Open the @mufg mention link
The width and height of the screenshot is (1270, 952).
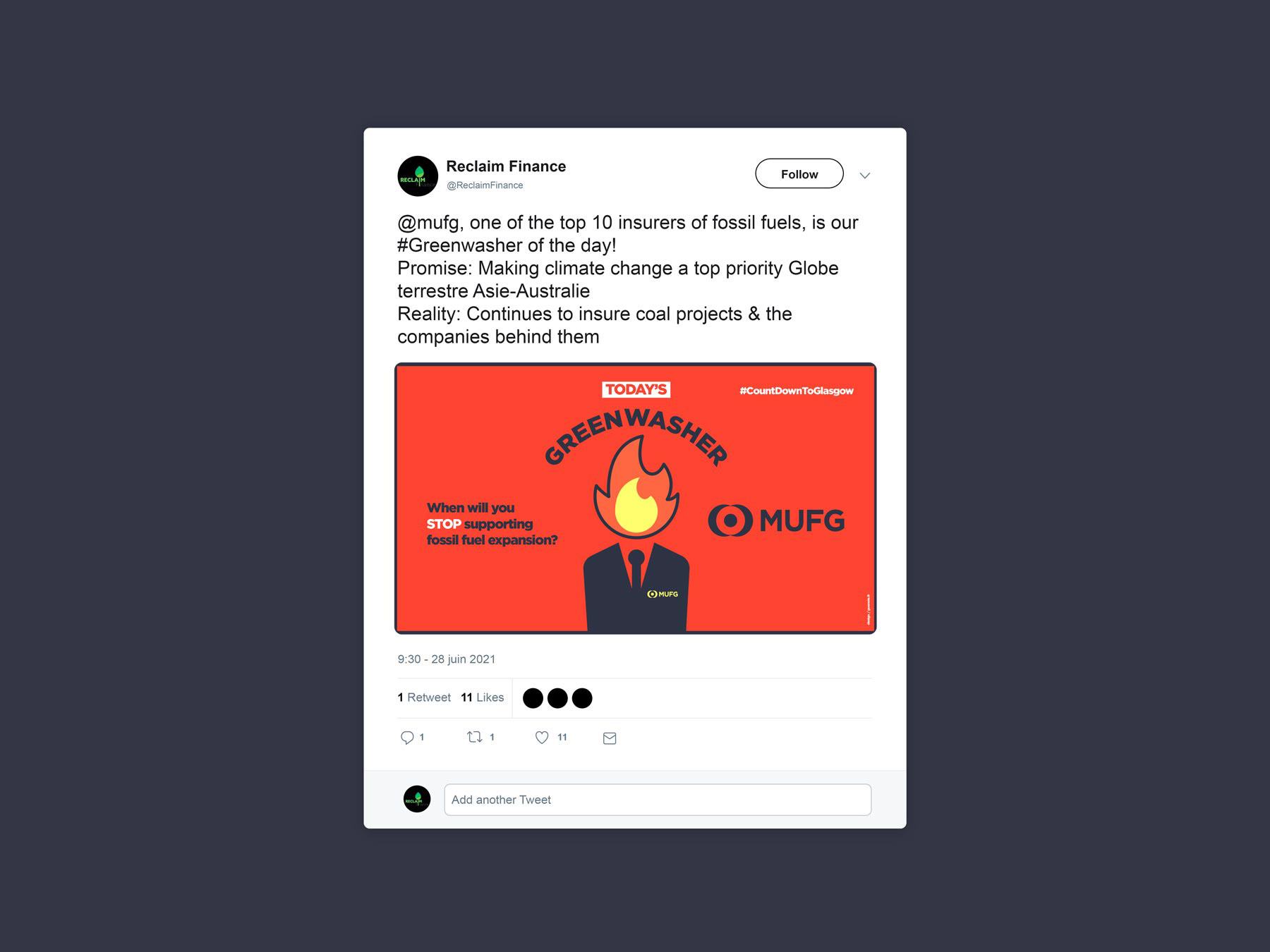tap(428, 223)
